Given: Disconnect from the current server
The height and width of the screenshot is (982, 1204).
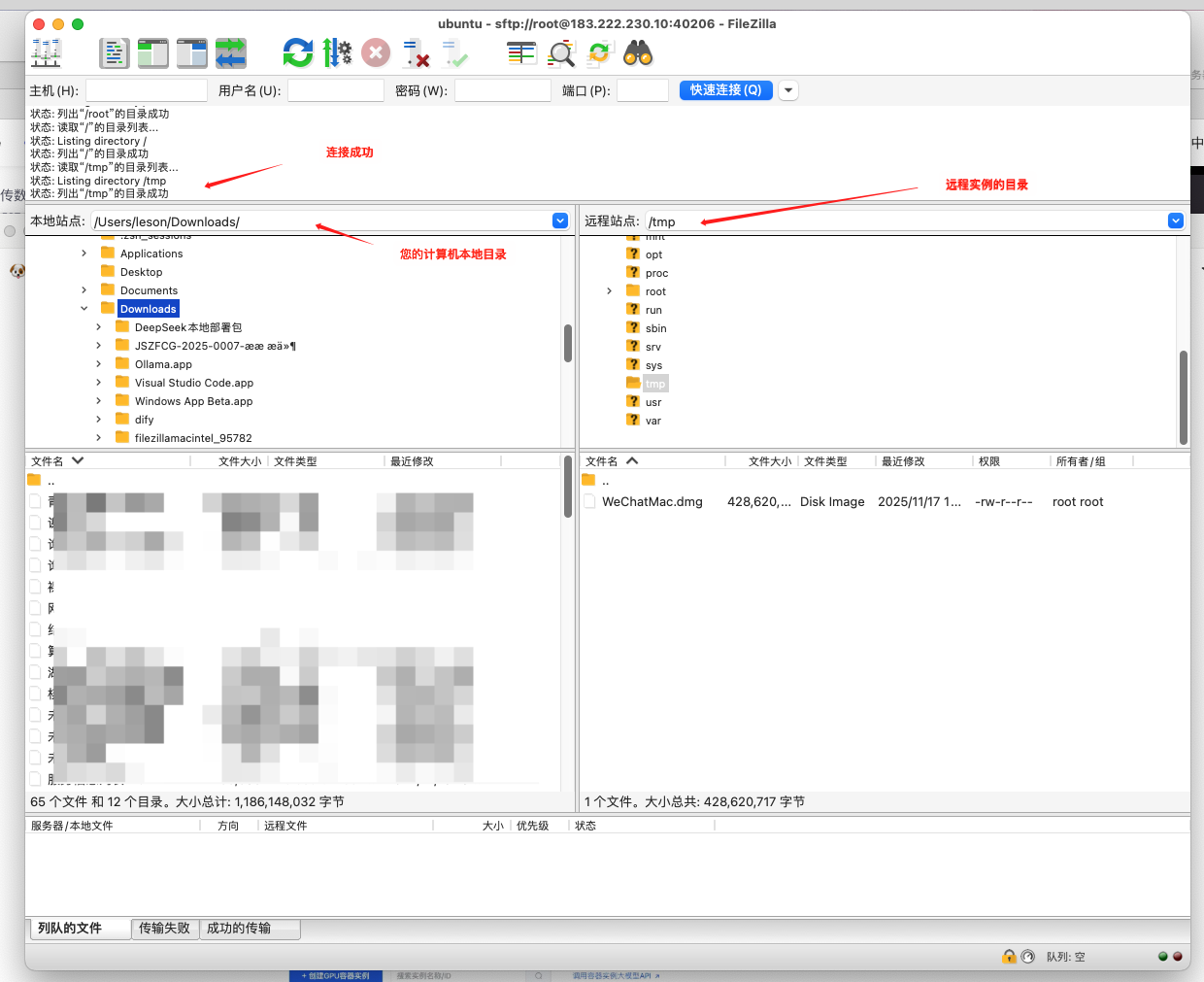Looking at the screenshot, I should 416,53.
